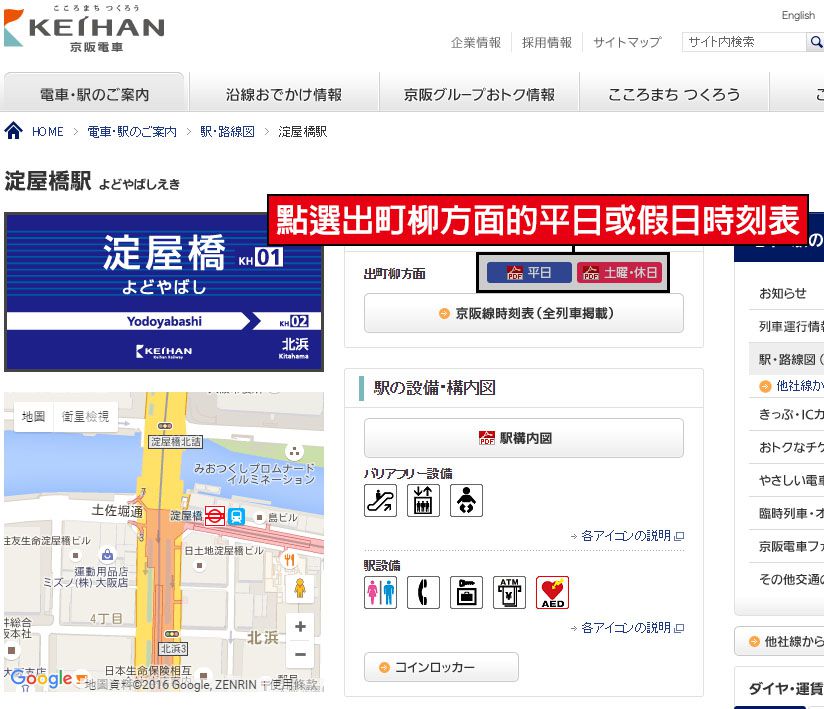Click the coin locker facility icon
The height and width of the screenshot is (709, 824).
[467, 592]
